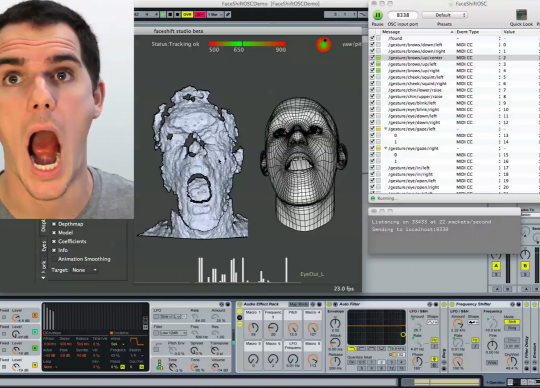Open the 1 Bar quantization dropdown
The width and height of the screenshot is (540, 388).
point(216,14)
